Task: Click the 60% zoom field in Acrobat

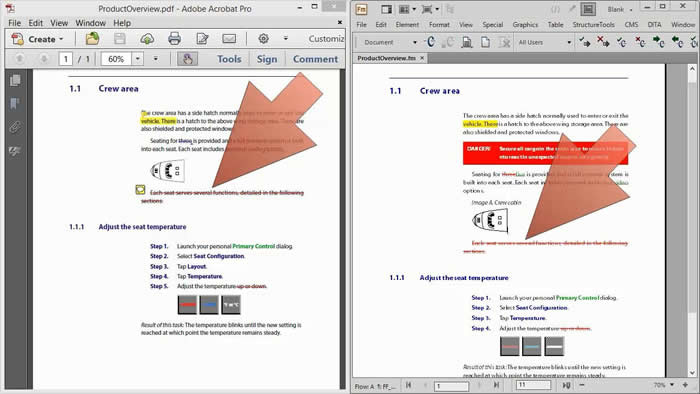Action: pyautogui.click(x=116, y=59)
